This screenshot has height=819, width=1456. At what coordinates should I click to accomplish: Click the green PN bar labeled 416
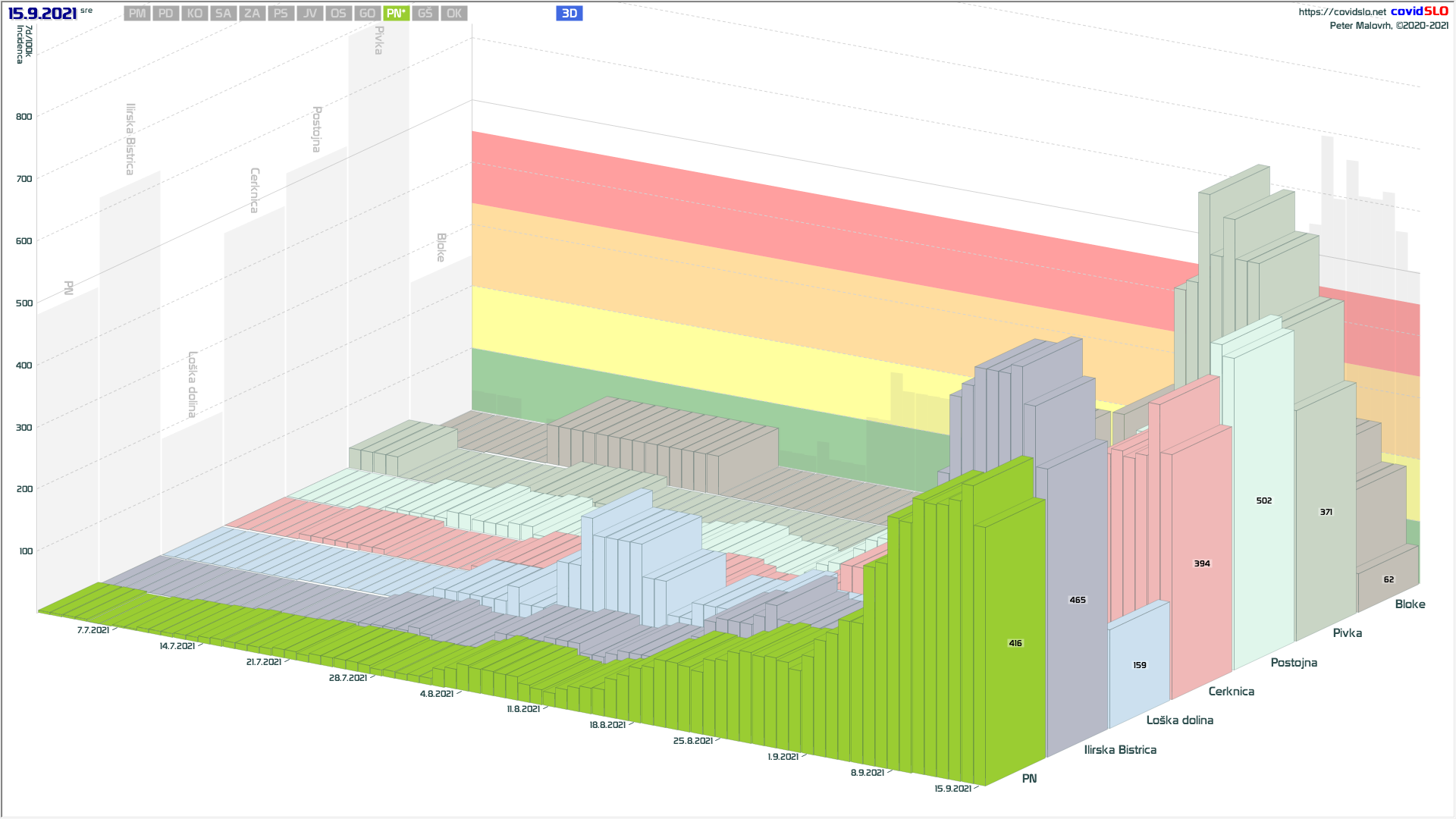[x=1015, y=643]
